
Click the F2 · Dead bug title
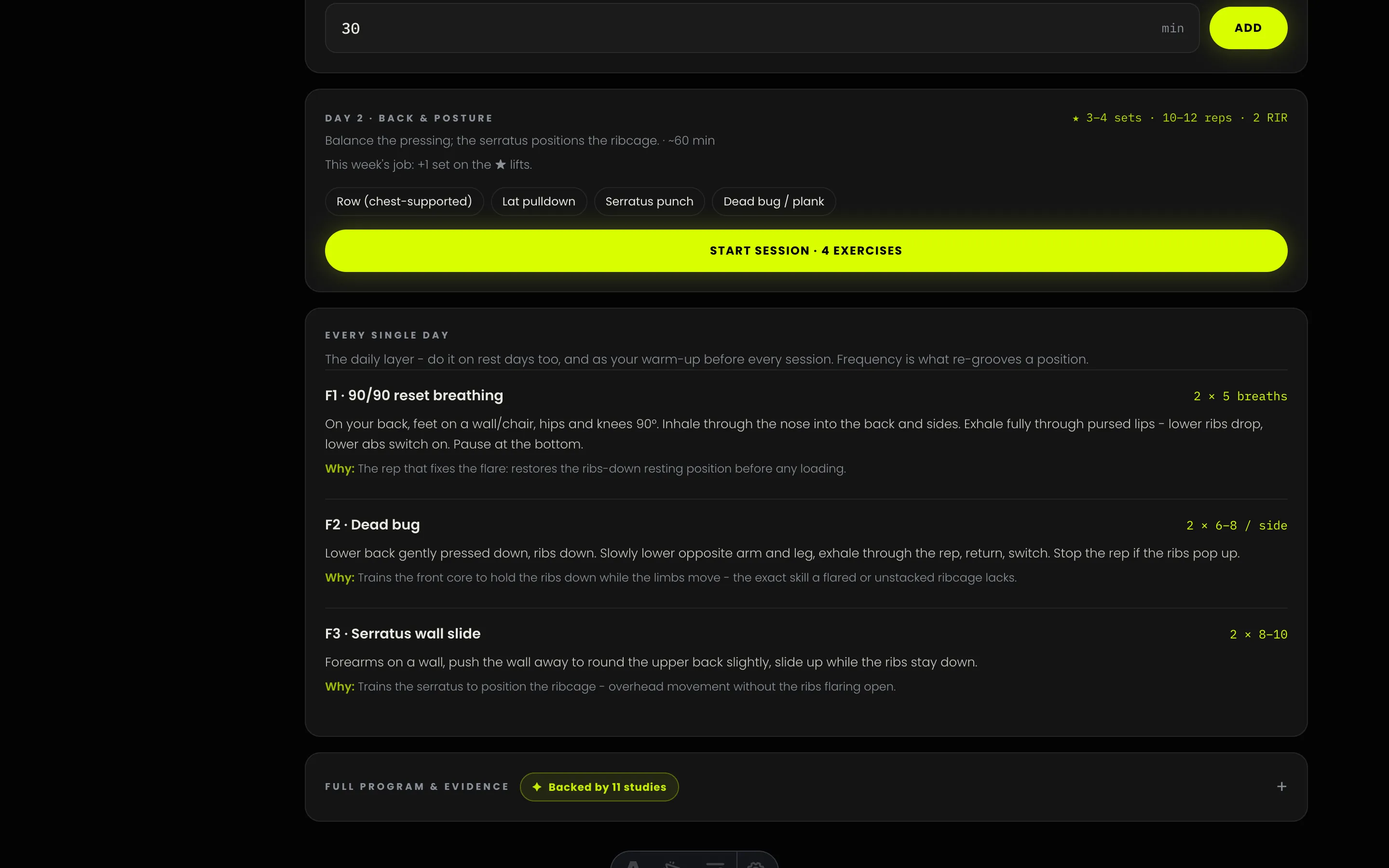(x=372, y=525)
